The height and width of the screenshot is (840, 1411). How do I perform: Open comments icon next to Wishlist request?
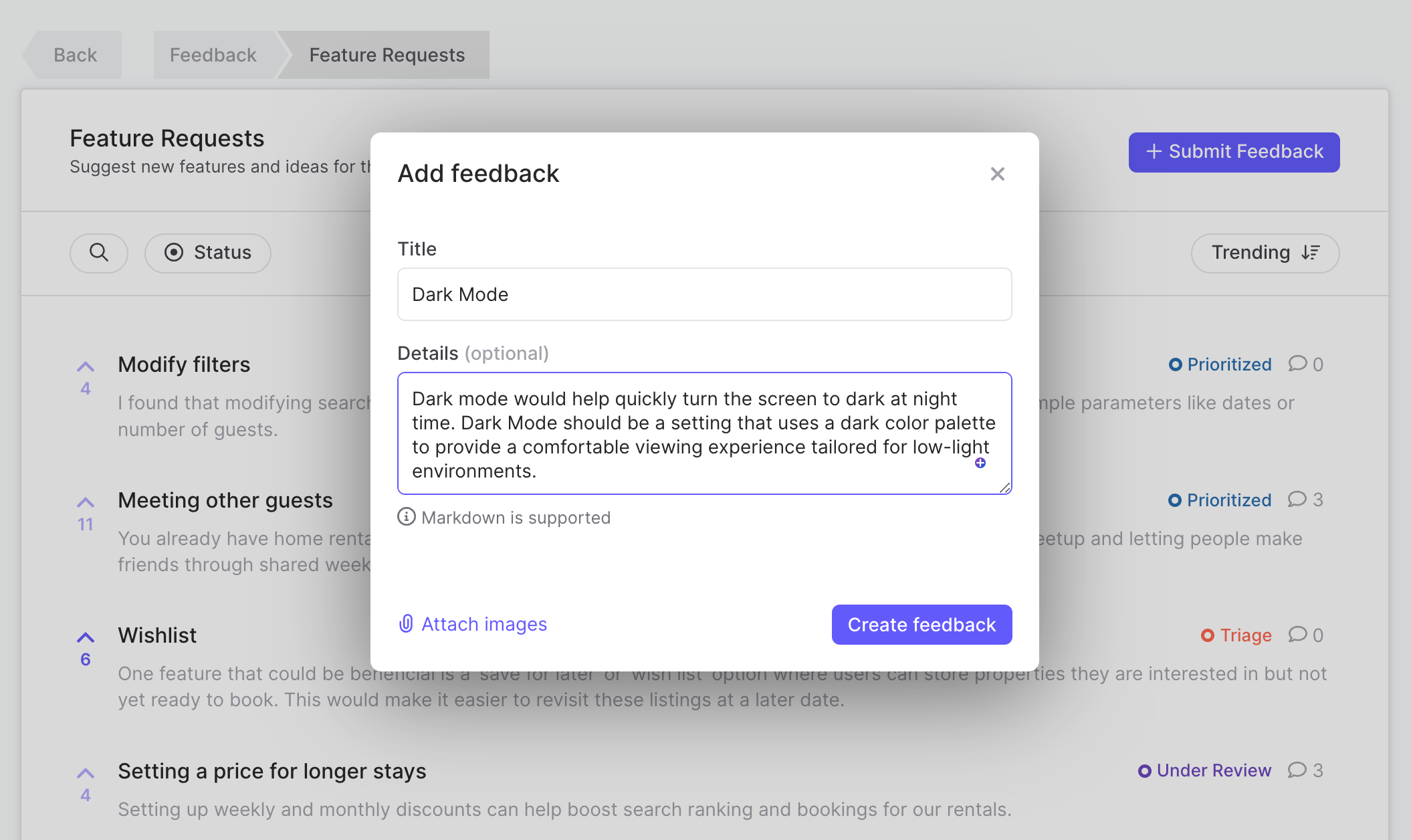click(1298, 635)
